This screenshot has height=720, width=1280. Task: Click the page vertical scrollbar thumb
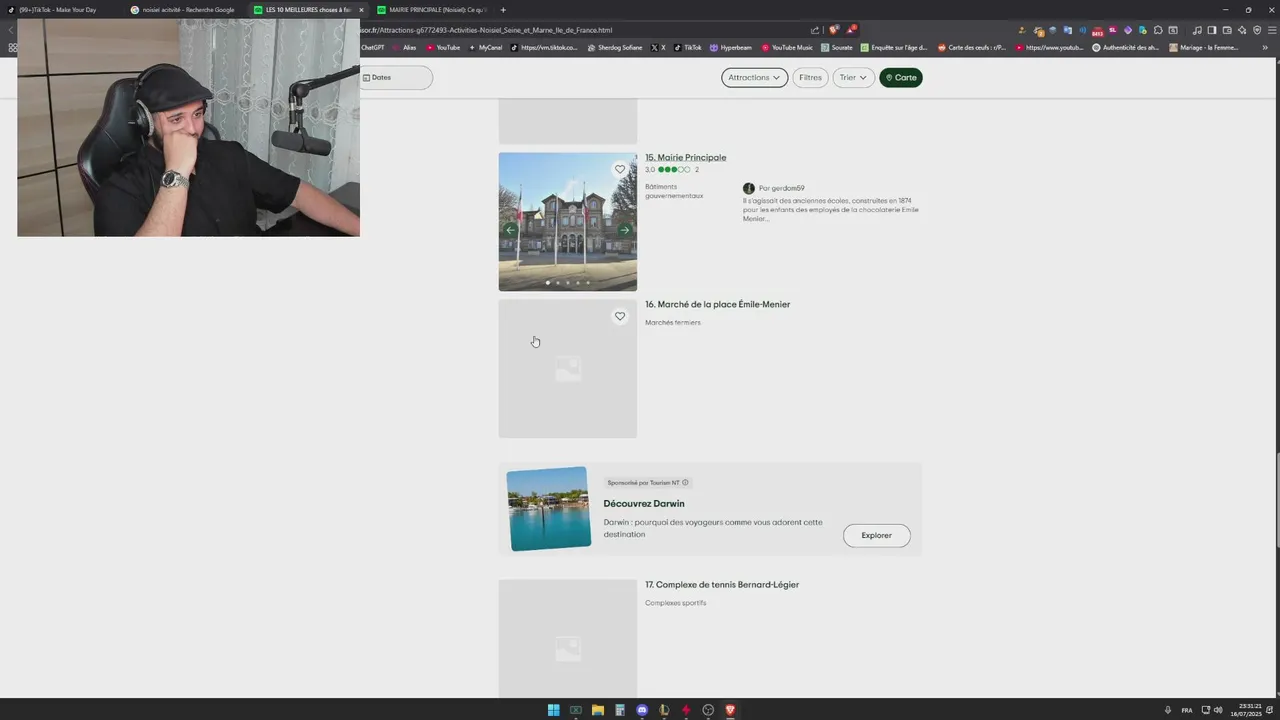[x=1276, y=501]
